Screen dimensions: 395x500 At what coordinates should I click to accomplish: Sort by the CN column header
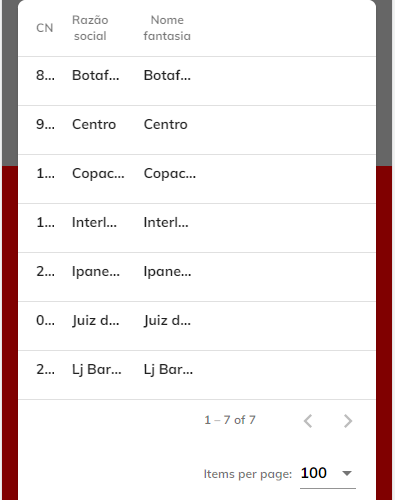45,28
